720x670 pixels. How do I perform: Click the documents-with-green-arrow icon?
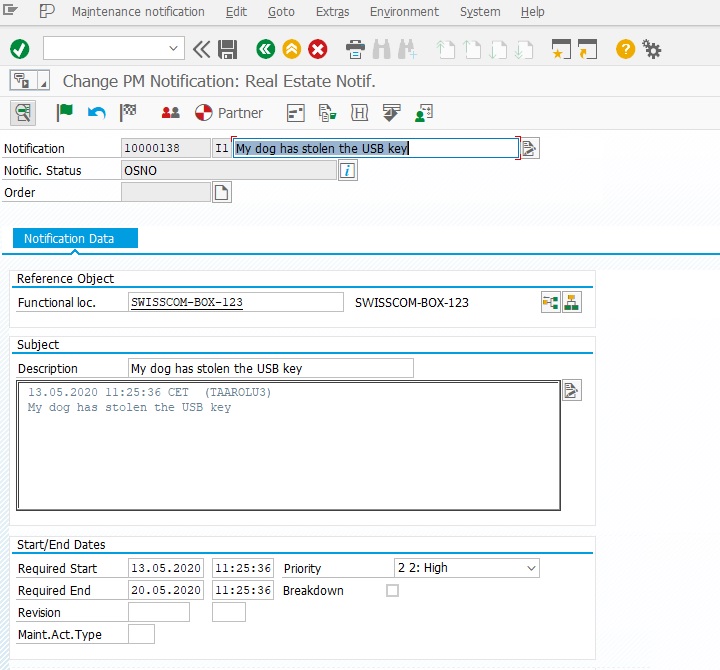[327, 113]
